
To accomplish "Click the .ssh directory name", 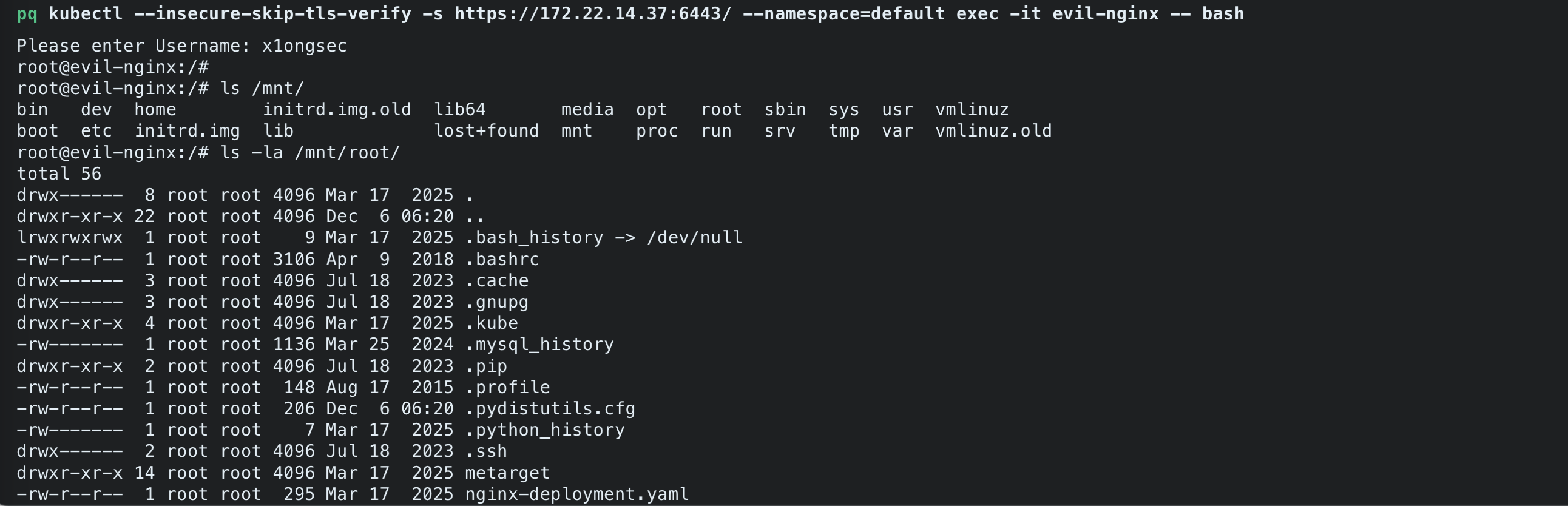I will (485, 451).
